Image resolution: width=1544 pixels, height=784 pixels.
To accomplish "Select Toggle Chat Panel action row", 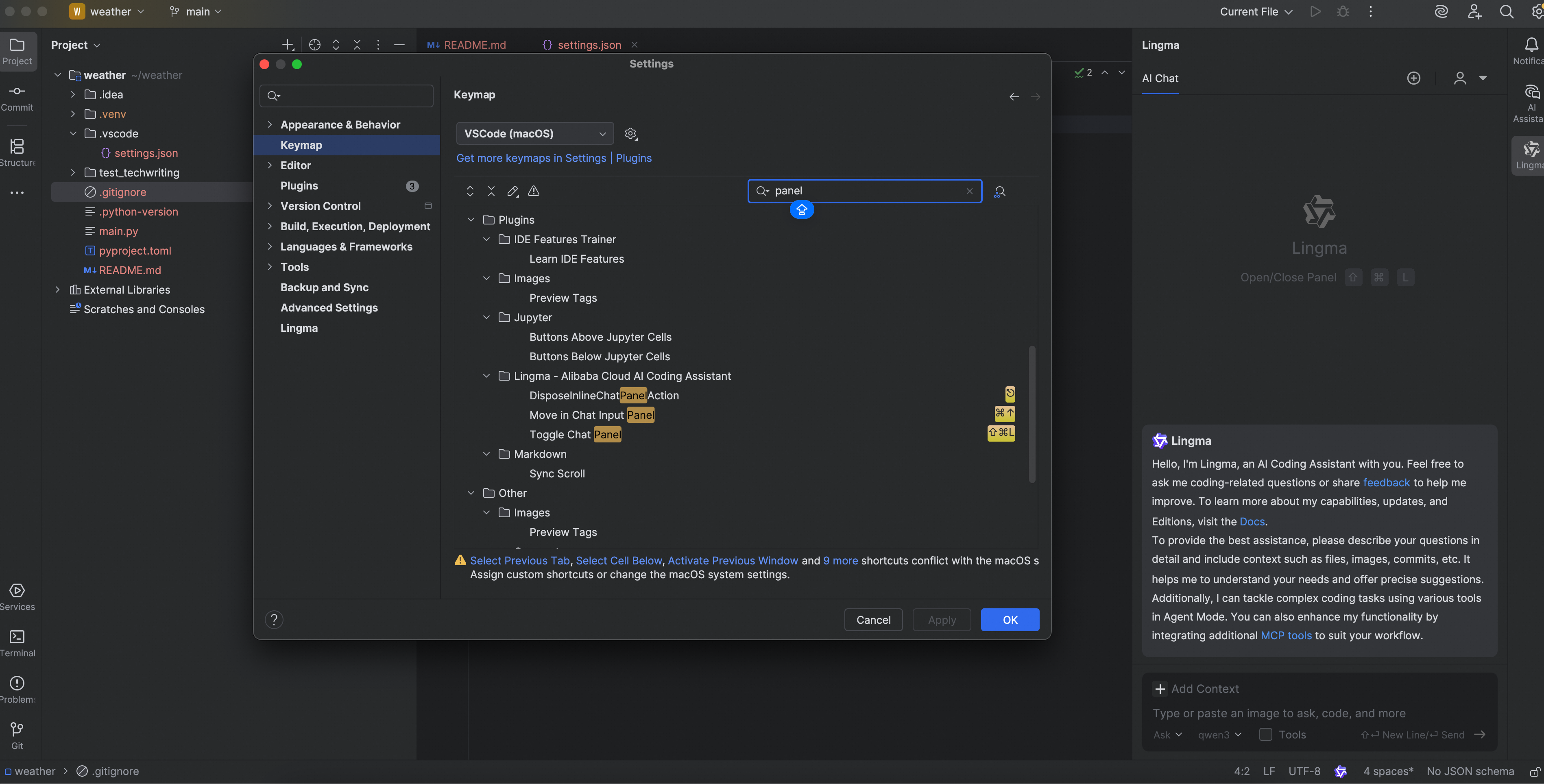I will coord(746,435).
